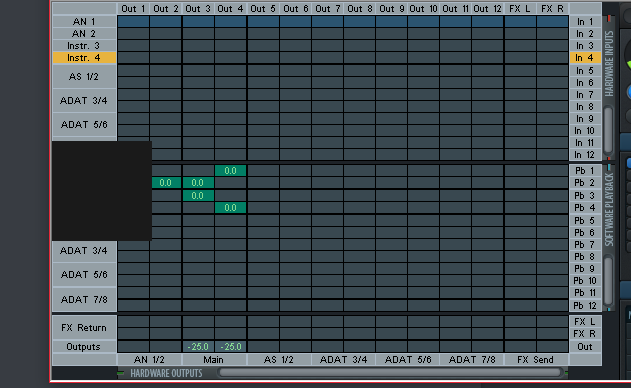631x388 pixels.
Task: Select the In 12 label
Action: pyautogui.click(x=585, y=155)
